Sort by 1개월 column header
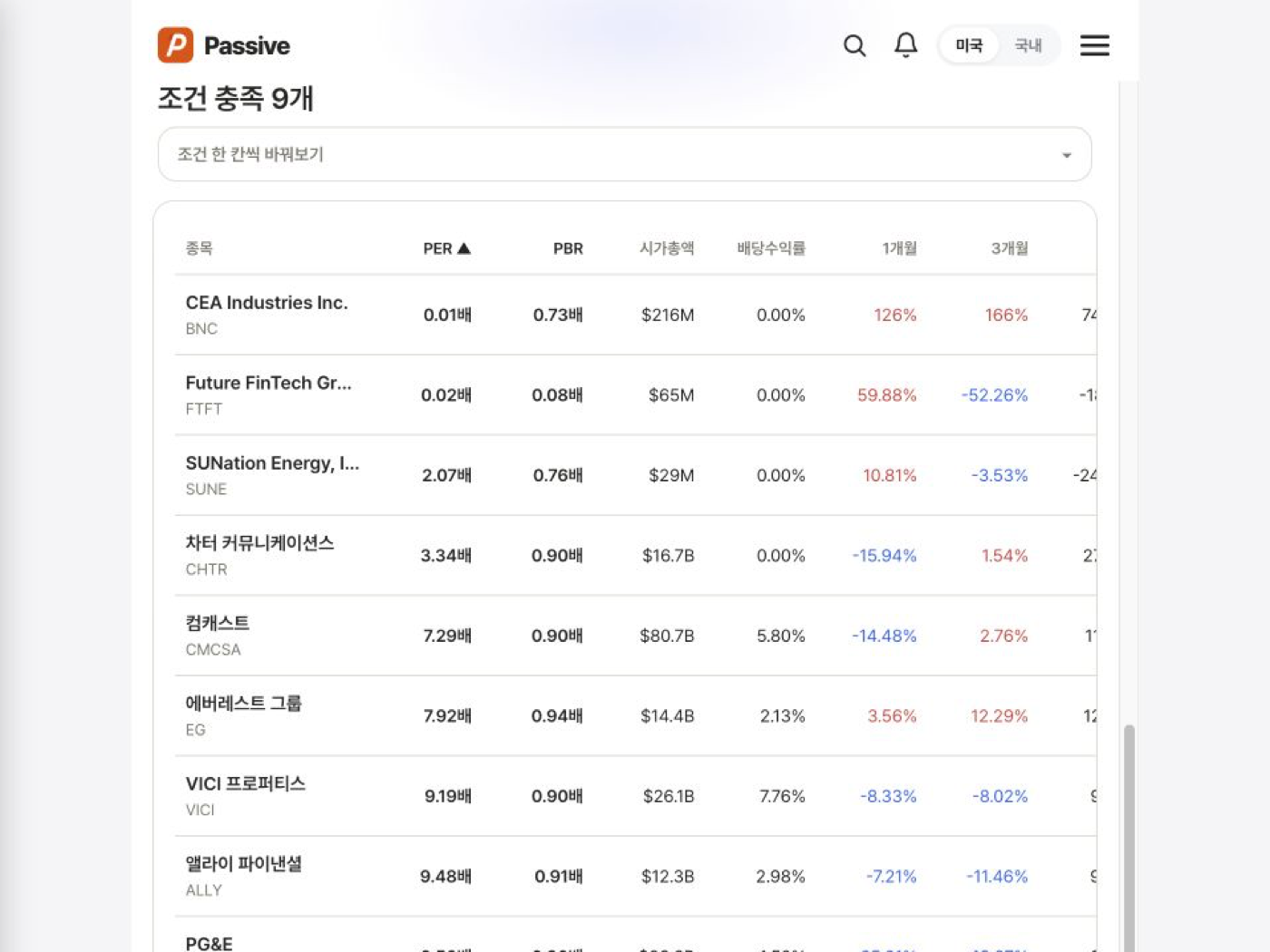Screen dimensions: 1270x952 pos(899,248)
